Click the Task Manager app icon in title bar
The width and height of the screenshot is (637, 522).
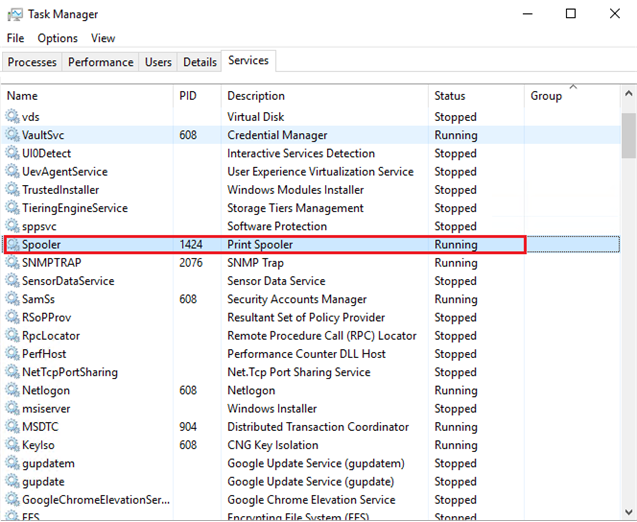pyautogui.click(x=16, y=14)
